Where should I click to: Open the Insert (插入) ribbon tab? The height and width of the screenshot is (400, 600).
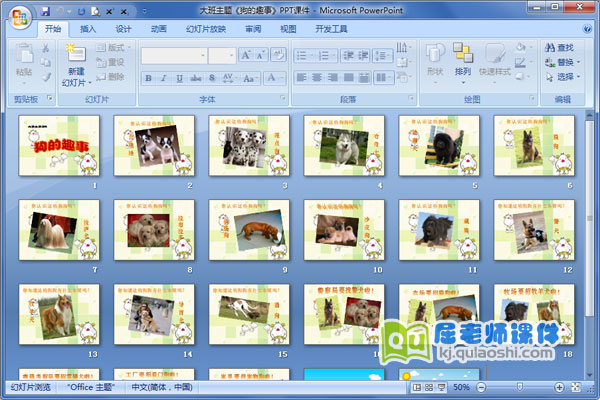(x=89, y=29)
